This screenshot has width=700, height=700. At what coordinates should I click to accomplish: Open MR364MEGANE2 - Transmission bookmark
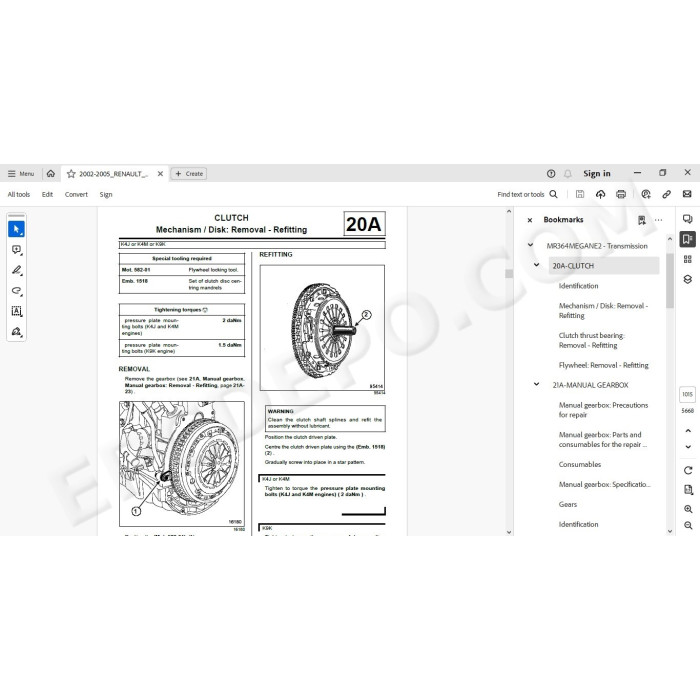[x=597, y=246]
